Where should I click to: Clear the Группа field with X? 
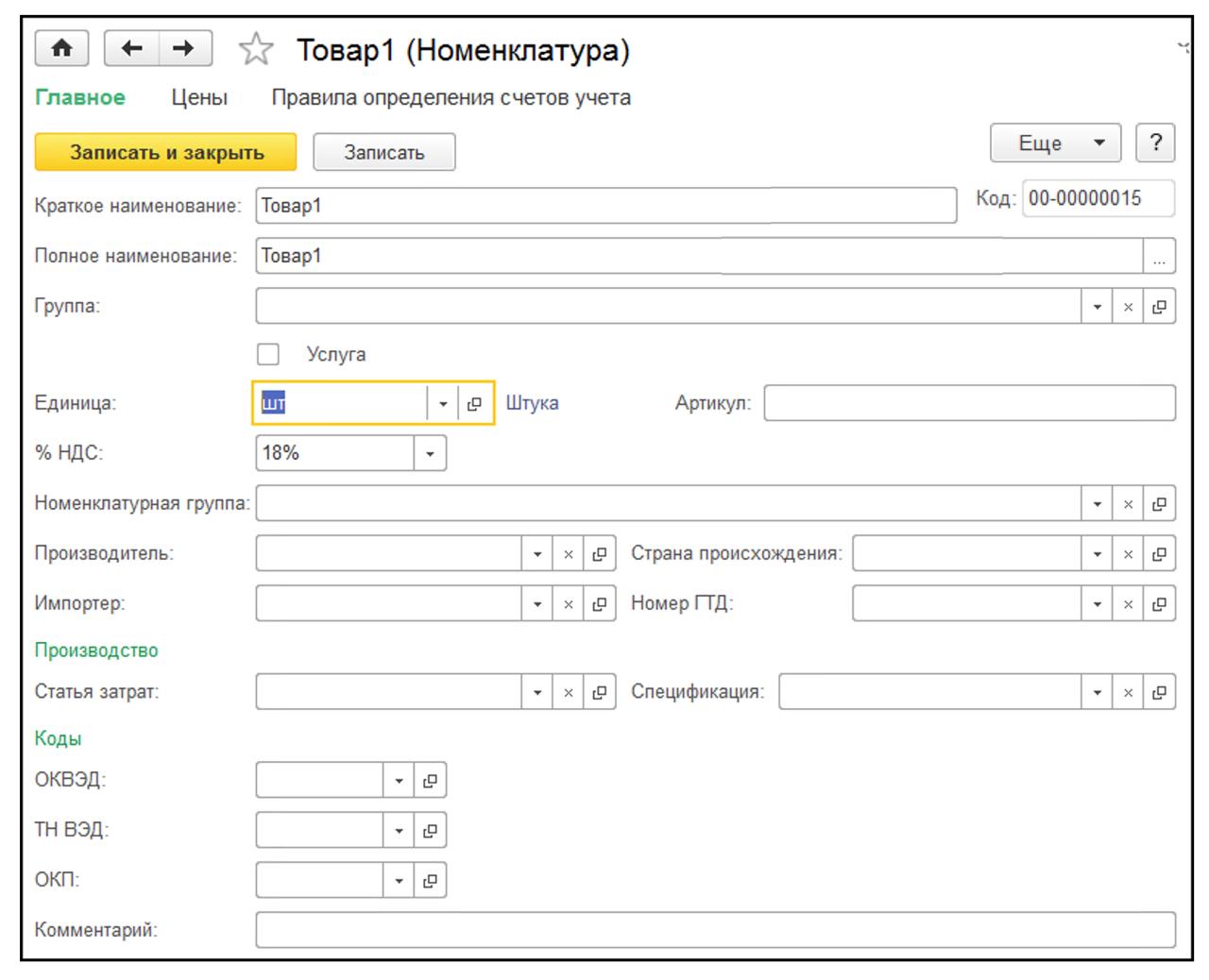coord(1128,307)
